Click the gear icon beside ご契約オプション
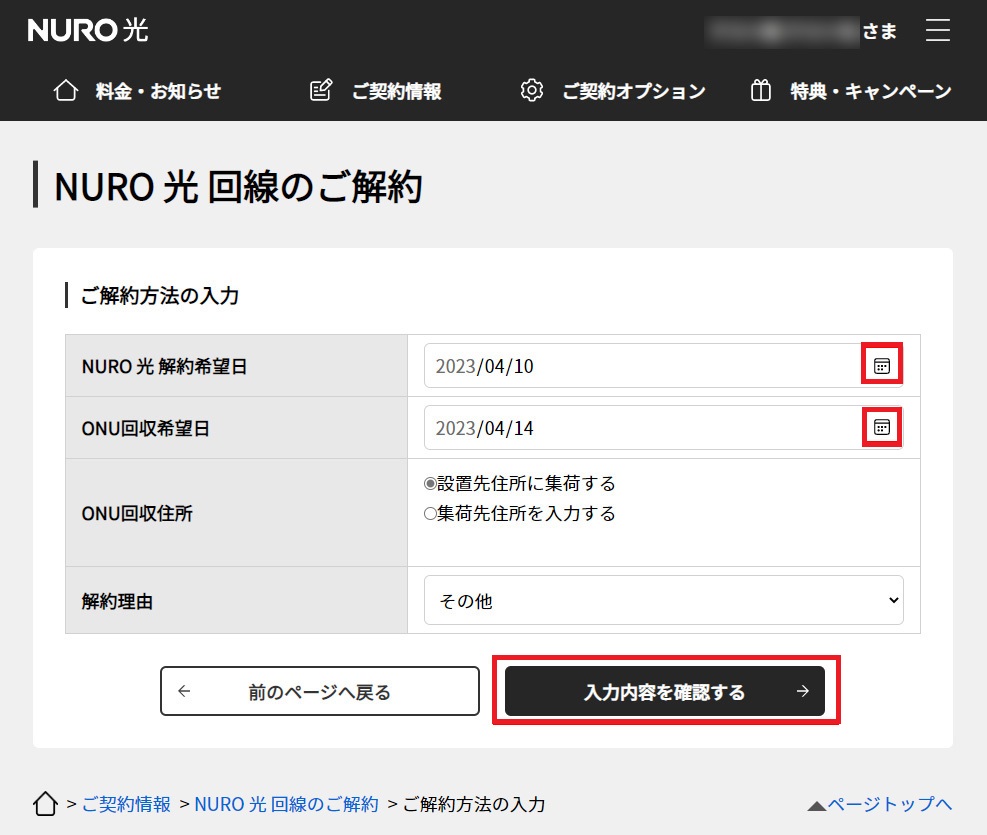 click(532, 91)
